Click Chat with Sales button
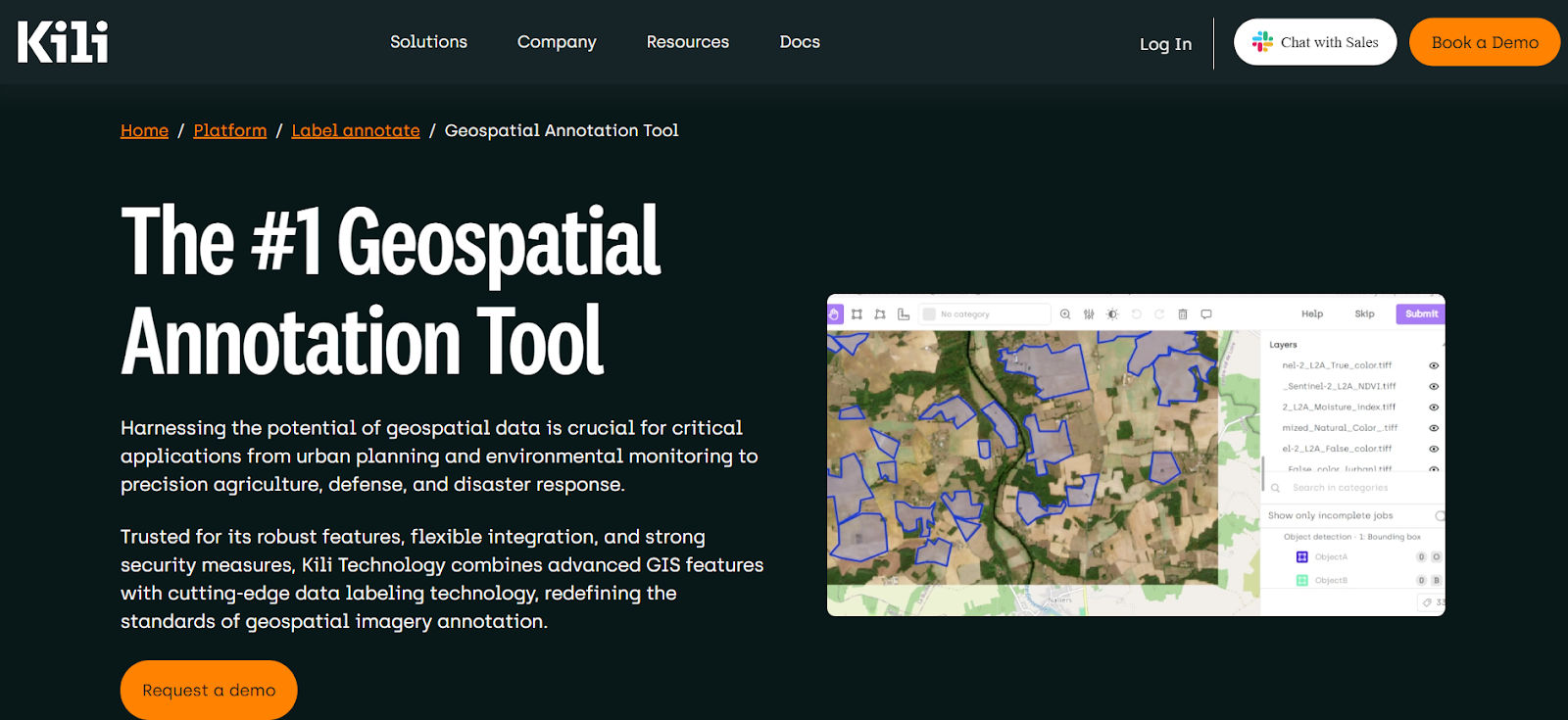The width and height of the screenshot is (1568, 720). 1315,42
